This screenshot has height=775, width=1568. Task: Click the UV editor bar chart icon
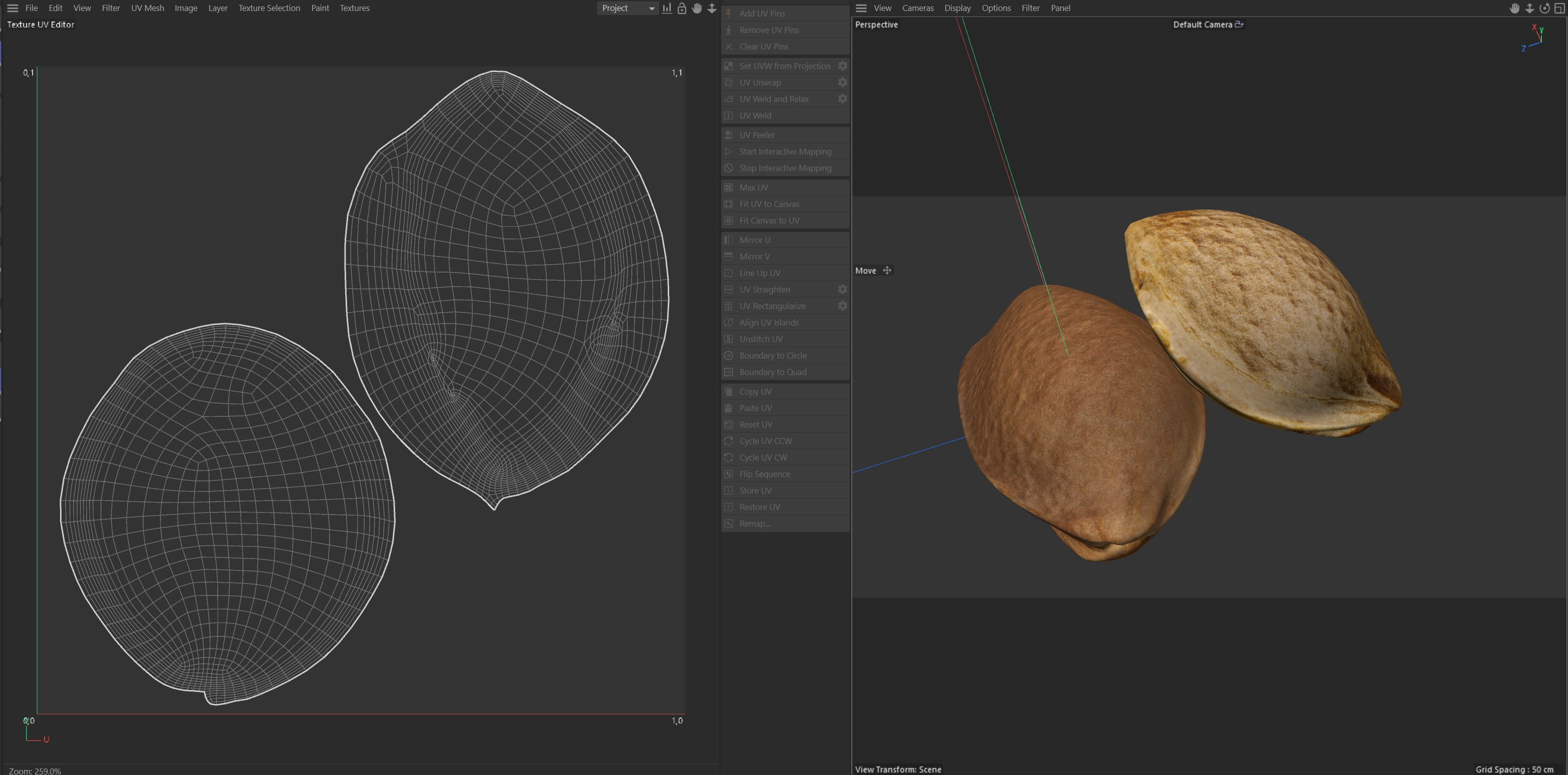(667, 8)
